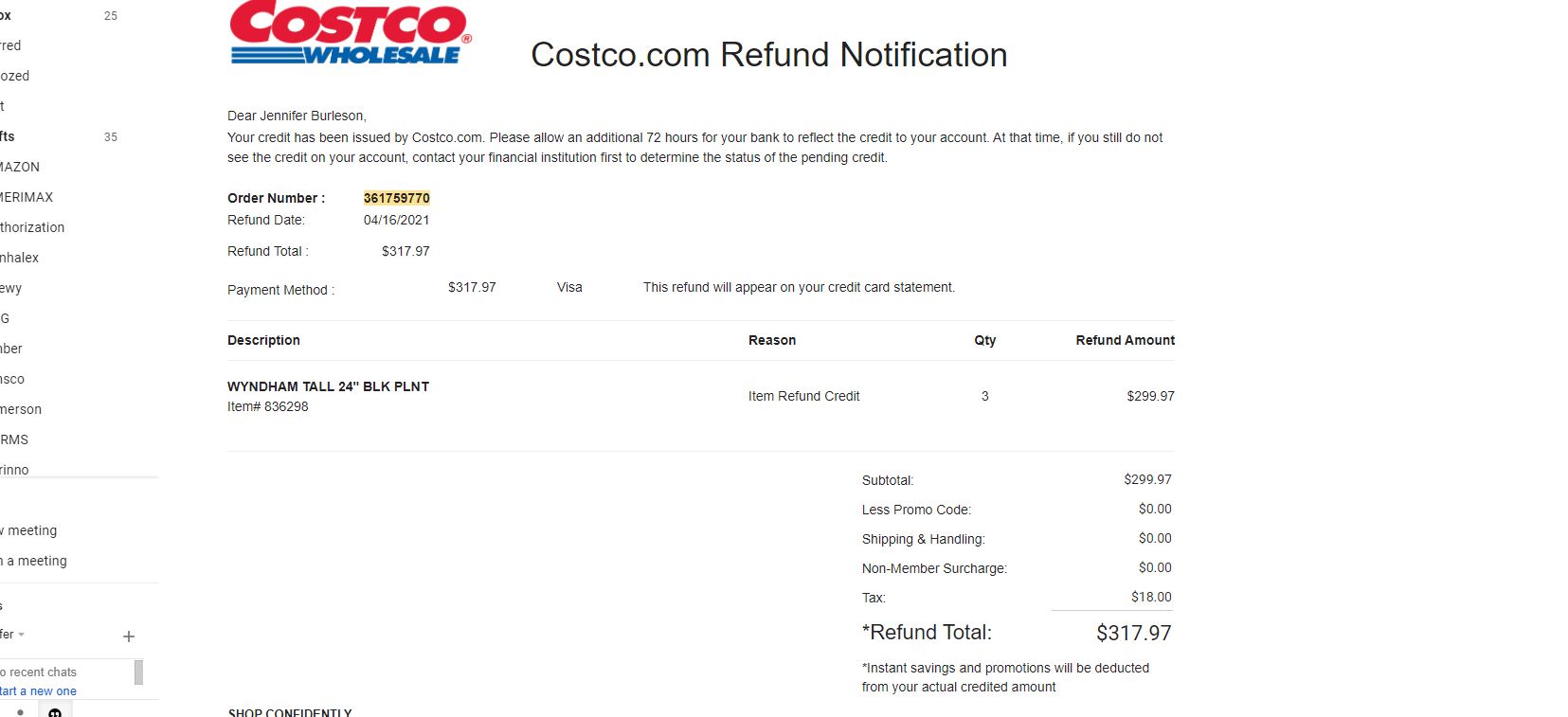1568x717 pixels.
Task: Open the FORMS label
Action: pos(14,439)
